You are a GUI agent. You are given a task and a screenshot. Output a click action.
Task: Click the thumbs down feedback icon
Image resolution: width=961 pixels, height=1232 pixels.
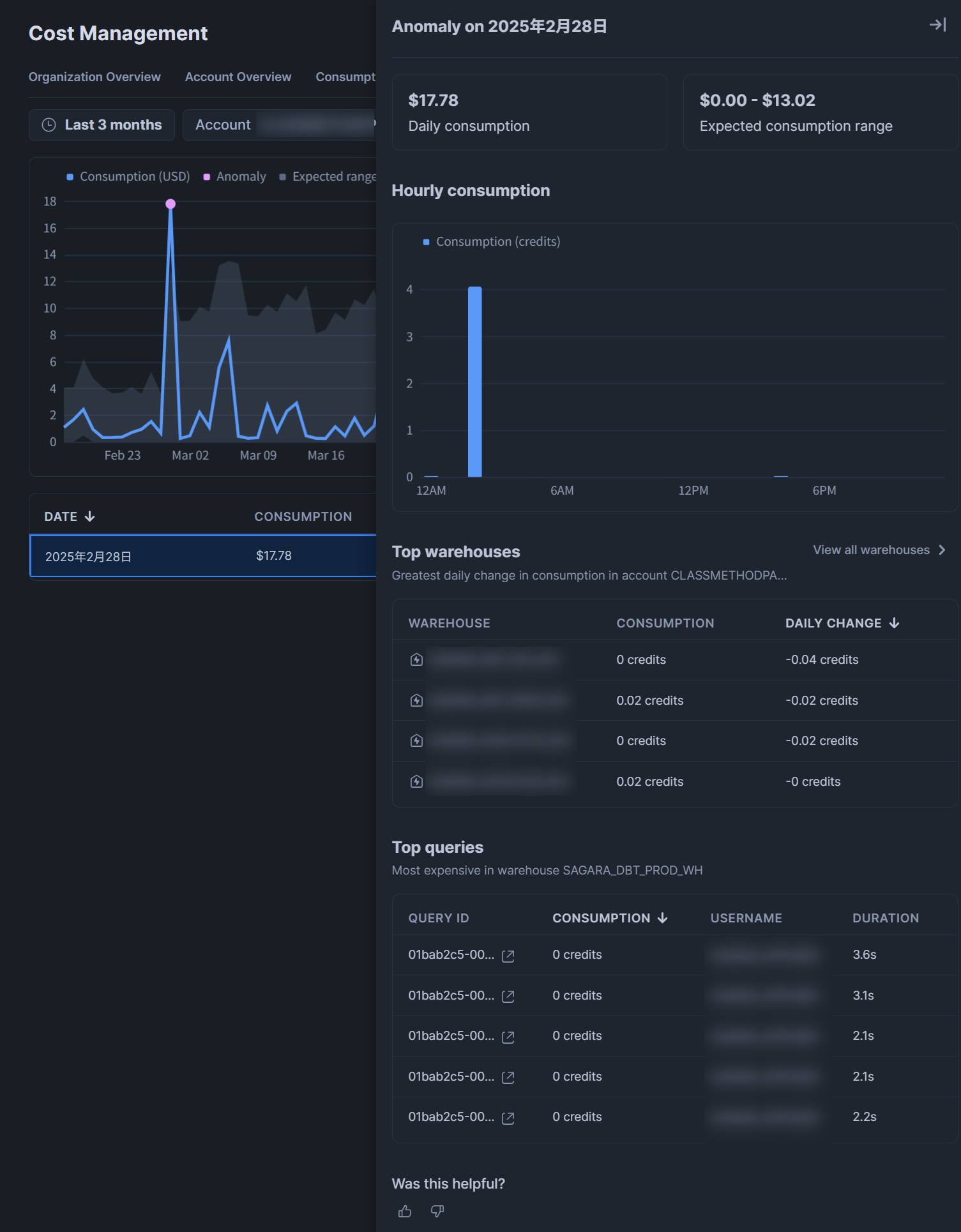pyautogui.click(x=437, y=1211)
